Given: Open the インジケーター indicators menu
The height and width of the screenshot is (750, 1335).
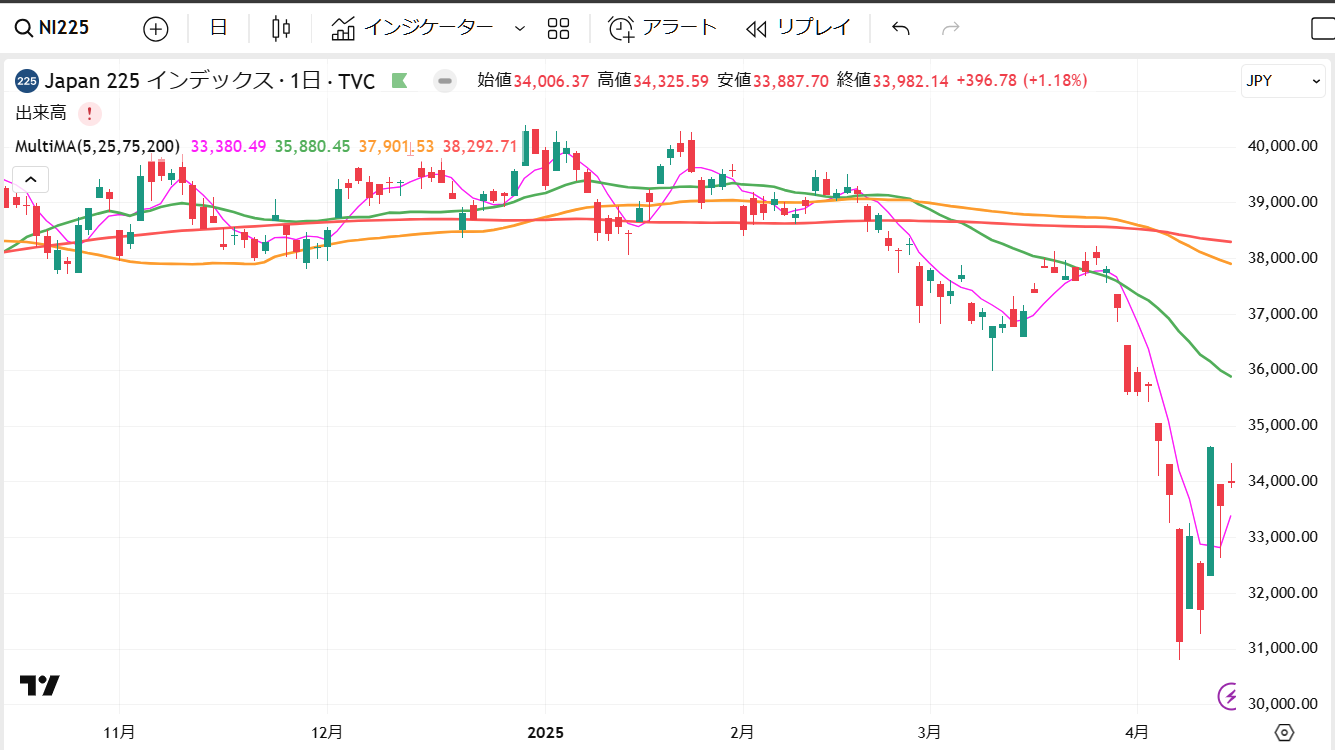Looking at the screenshot, I should tap(413, 28).
